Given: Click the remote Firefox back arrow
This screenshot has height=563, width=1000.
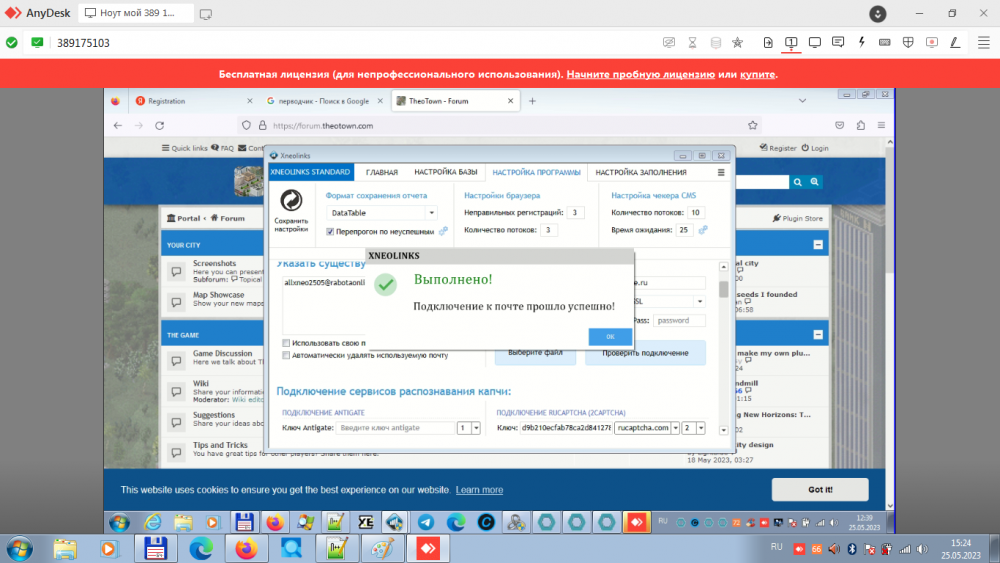Looking at the screenshot, I should click(x=118, y=126).
